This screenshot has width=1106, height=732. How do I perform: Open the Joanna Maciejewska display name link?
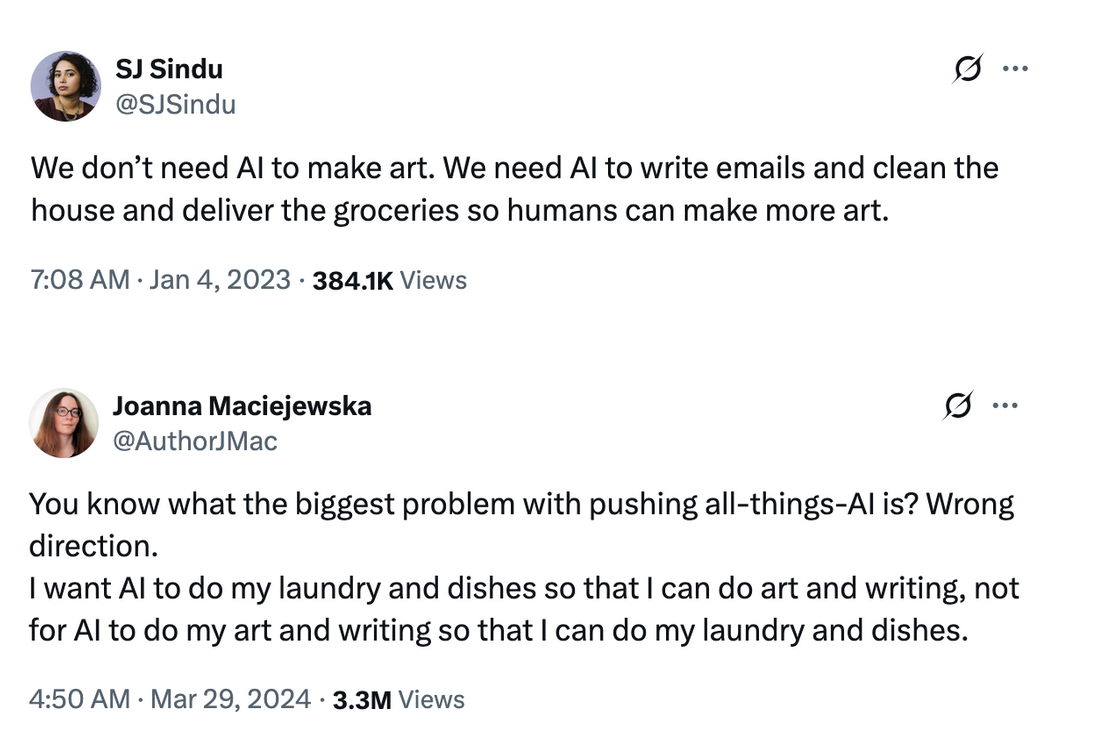coord(242,406)
